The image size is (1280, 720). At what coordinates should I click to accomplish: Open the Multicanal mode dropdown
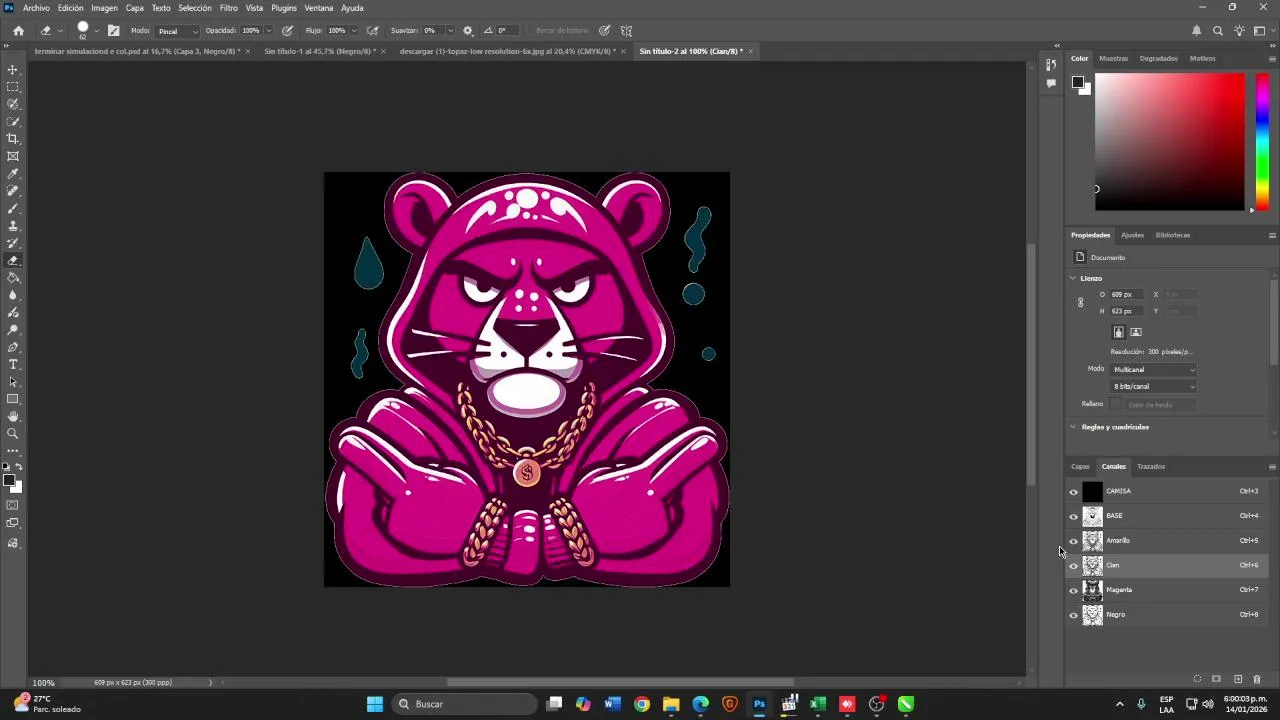tap(1153, 370)
